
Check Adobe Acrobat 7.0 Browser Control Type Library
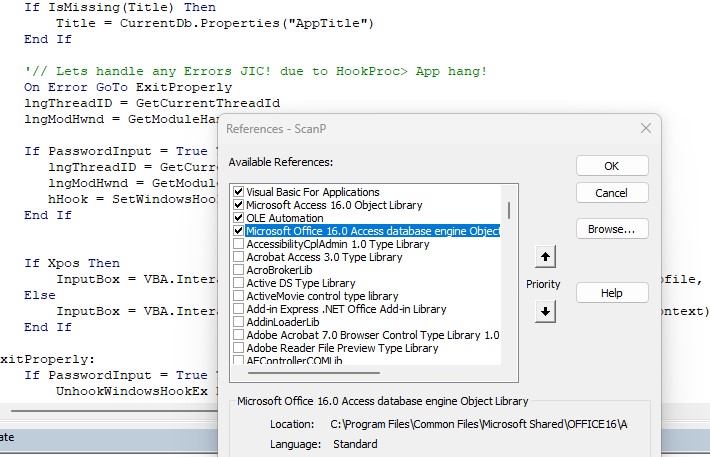[239, 335]
